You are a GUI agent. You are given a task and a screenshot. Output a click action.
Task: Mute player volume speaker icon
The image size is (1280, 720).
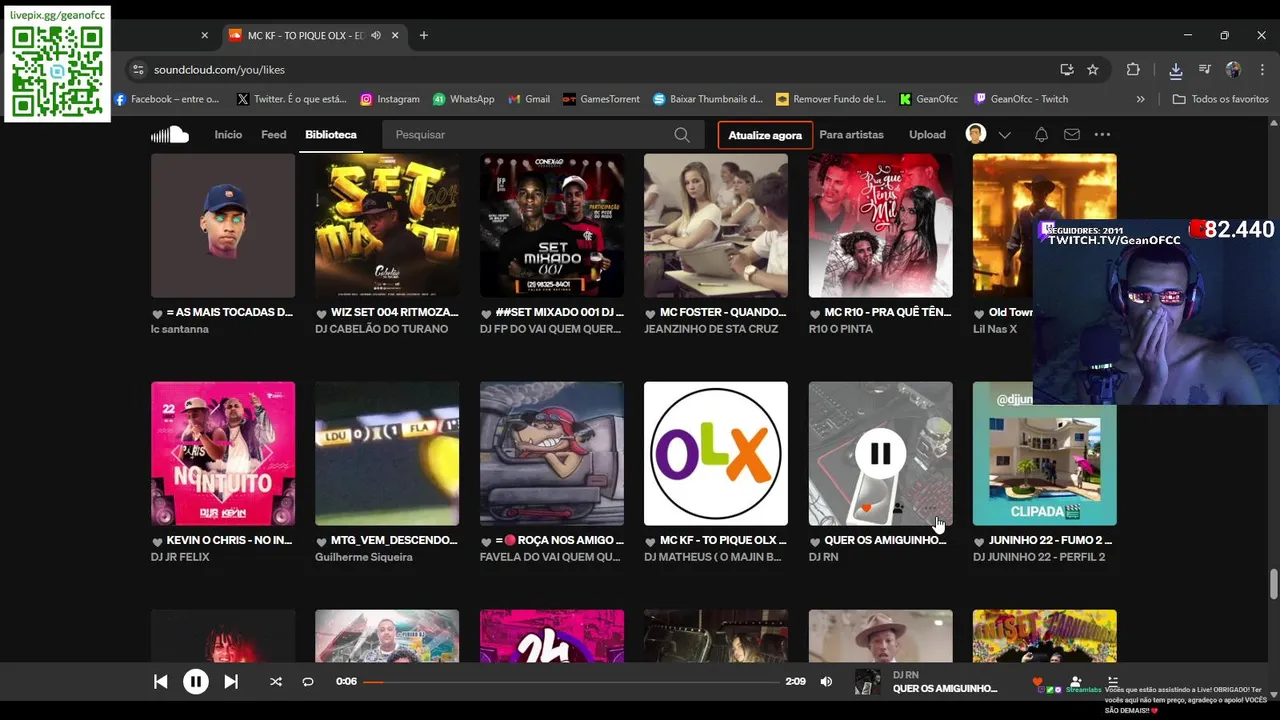[x=826, y=682]
